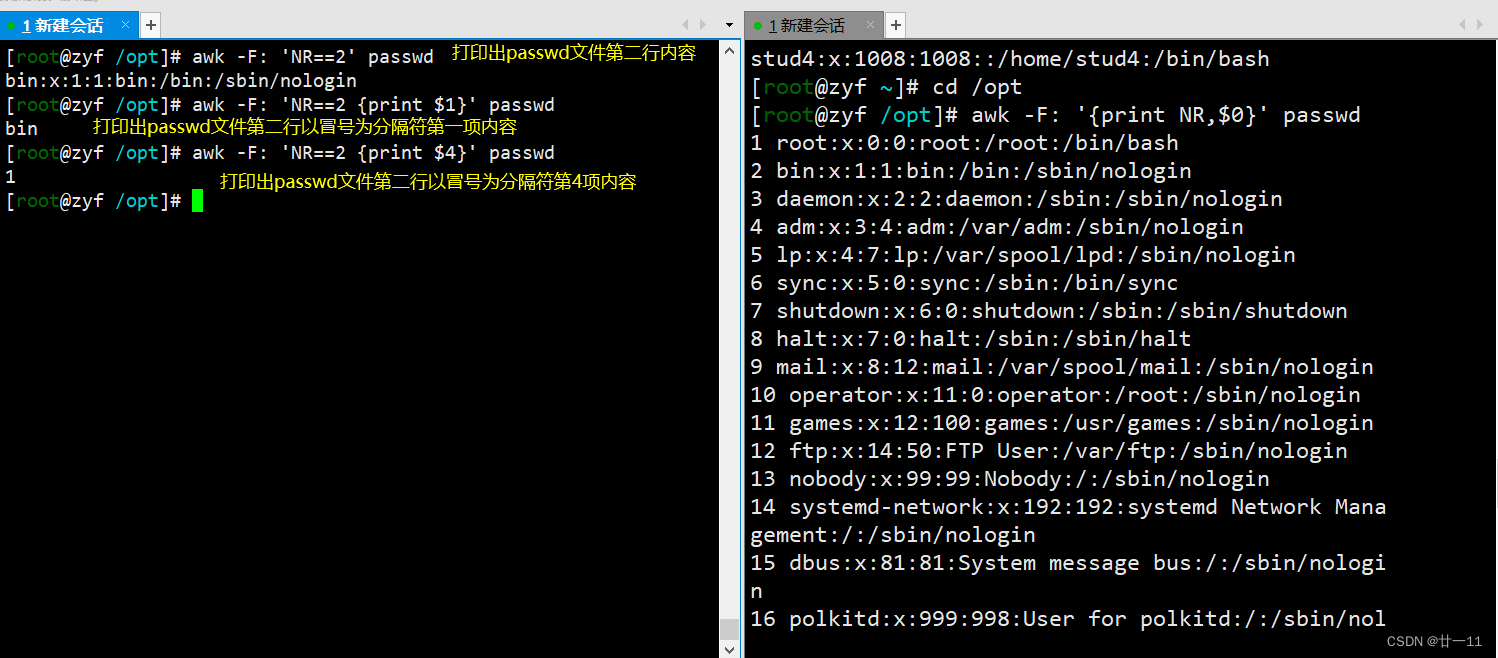This screenshot has height=658, width=1498.
Task: Click the command awk -F: 'NR==2' passwd
Action: (313, 57)
